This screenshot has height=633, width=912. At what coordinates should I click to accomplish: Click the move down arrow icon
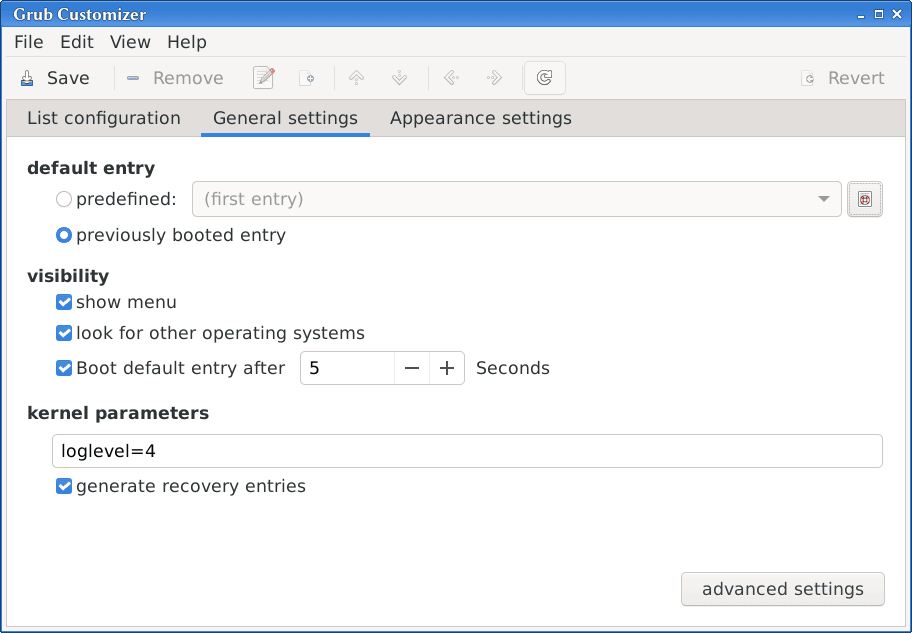point(400,78)
